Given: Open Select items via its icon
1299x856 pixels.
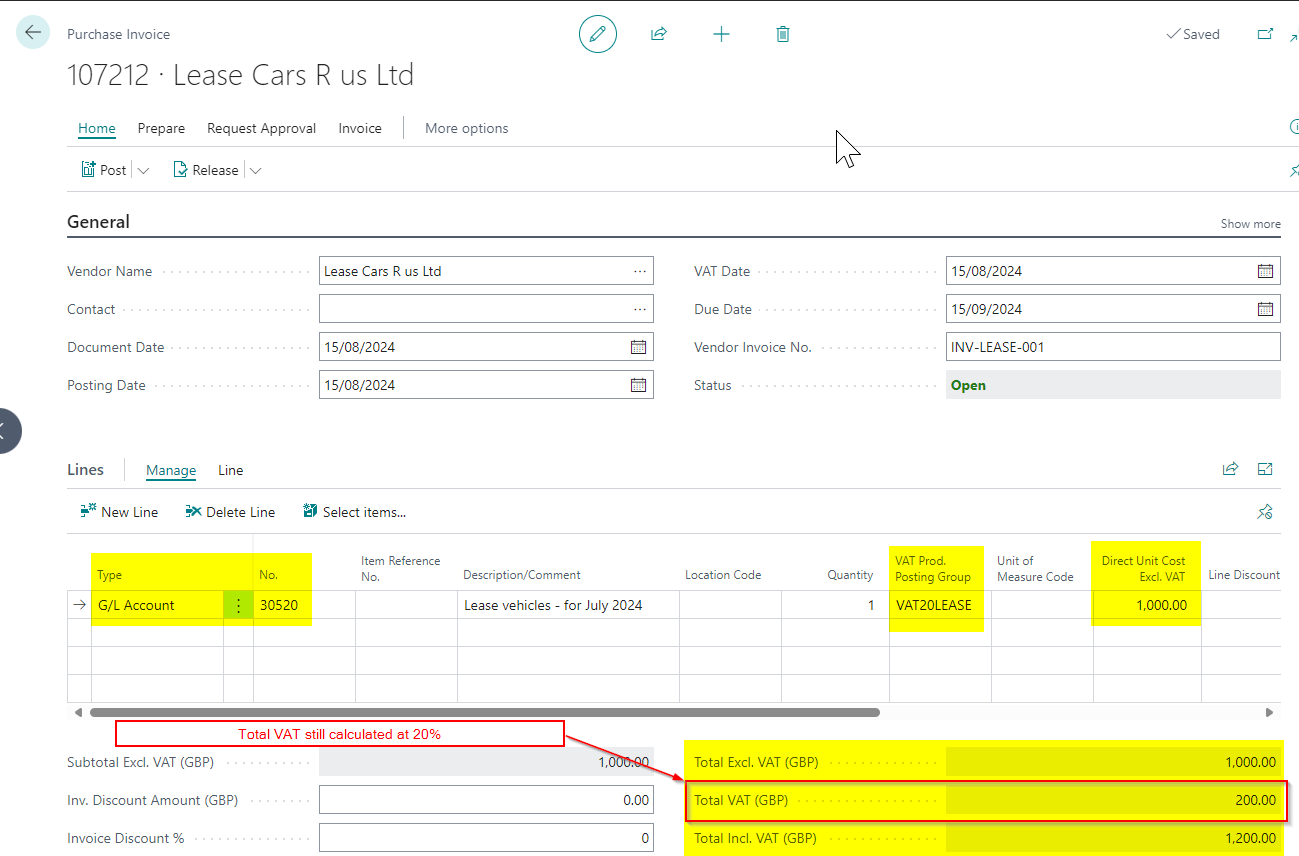Looking at the screenshot, I should pyautogui.click(x=310, y=511).
